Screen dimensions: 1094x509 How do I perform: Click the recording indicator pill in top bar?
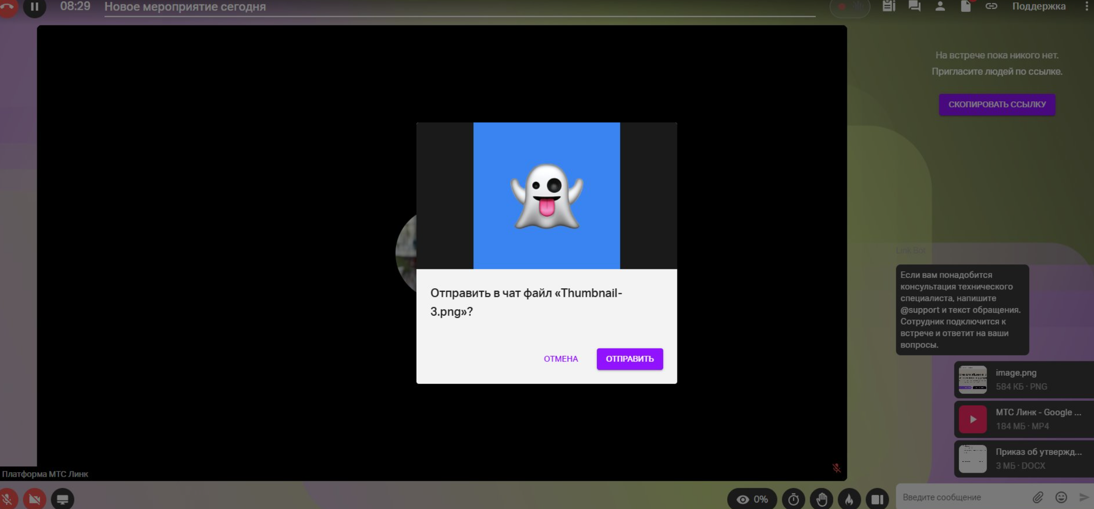coord(849,6)
